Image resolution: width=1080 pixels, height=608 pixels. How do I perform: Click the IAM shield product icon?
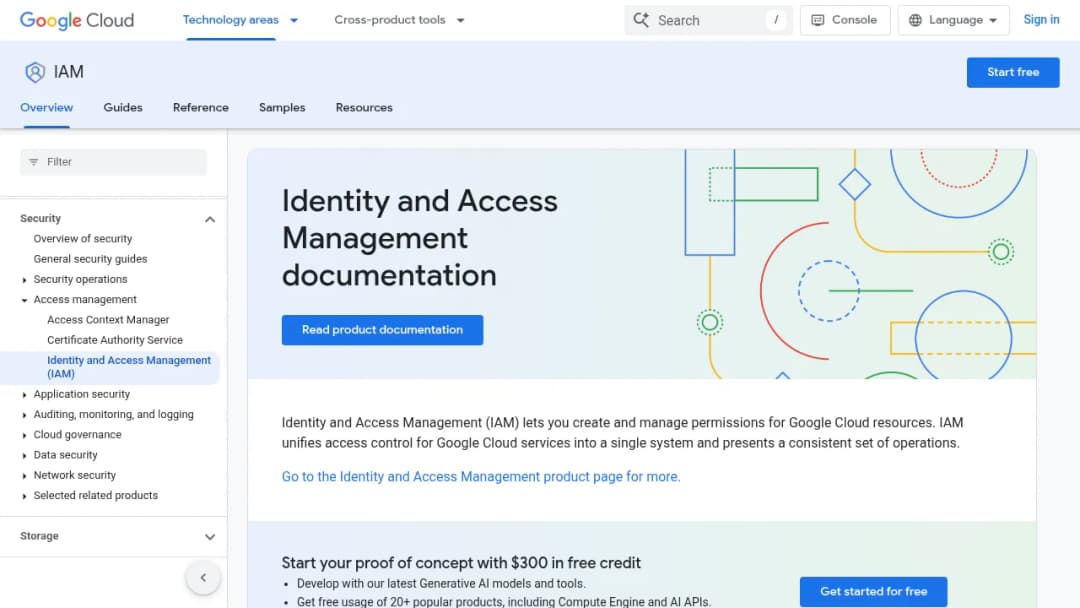tap(35, 72)
